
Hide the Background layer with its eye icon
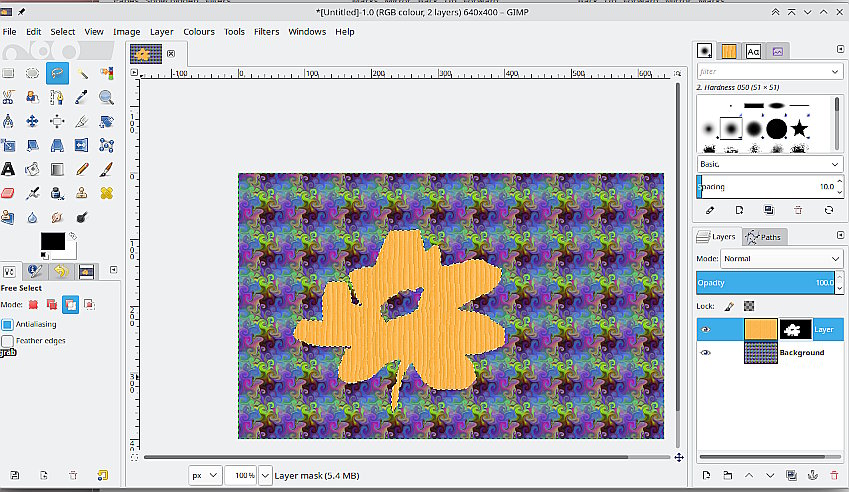pyautogui.click(x=706, y=353)
